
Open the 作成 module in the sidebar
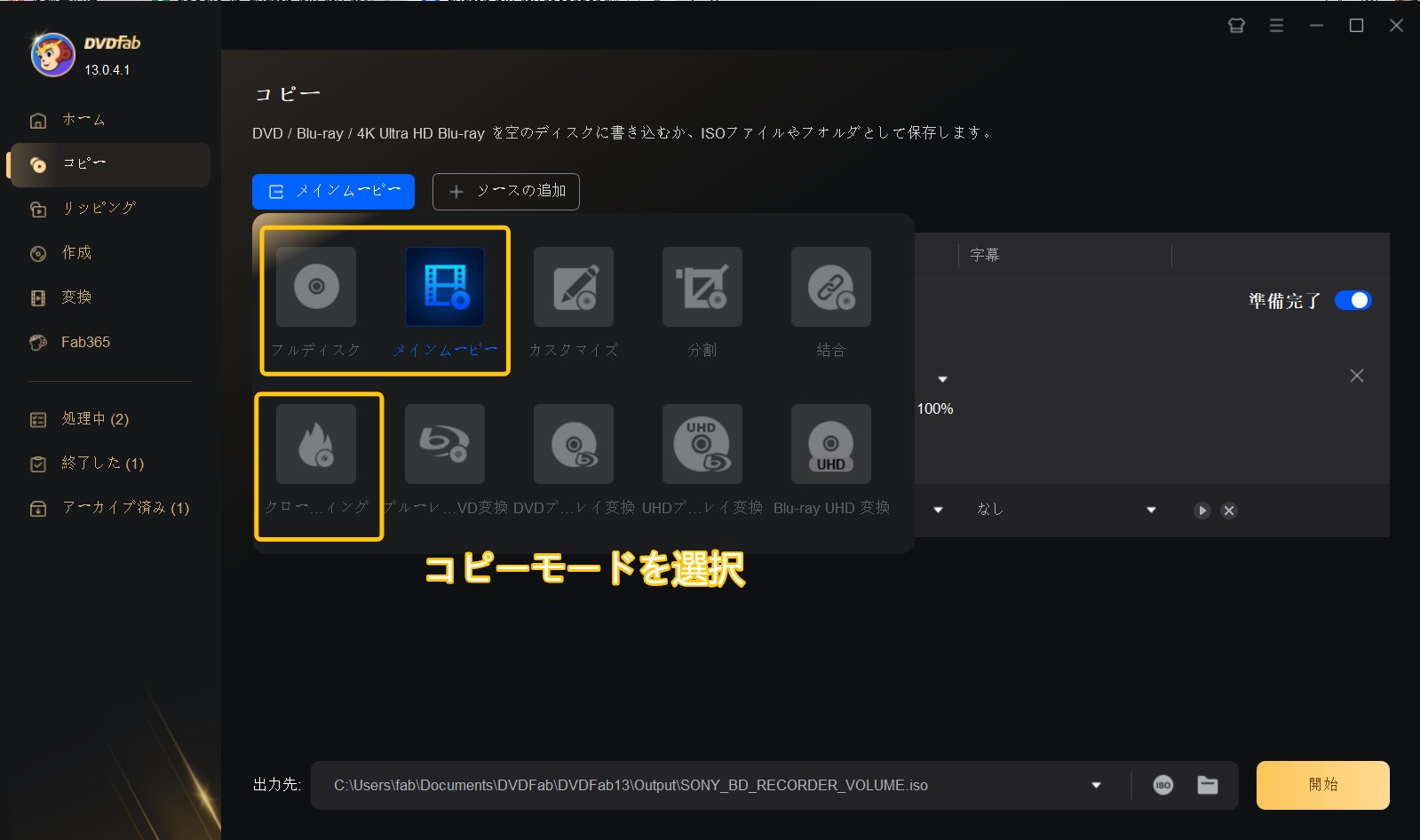tap(110, 253)
